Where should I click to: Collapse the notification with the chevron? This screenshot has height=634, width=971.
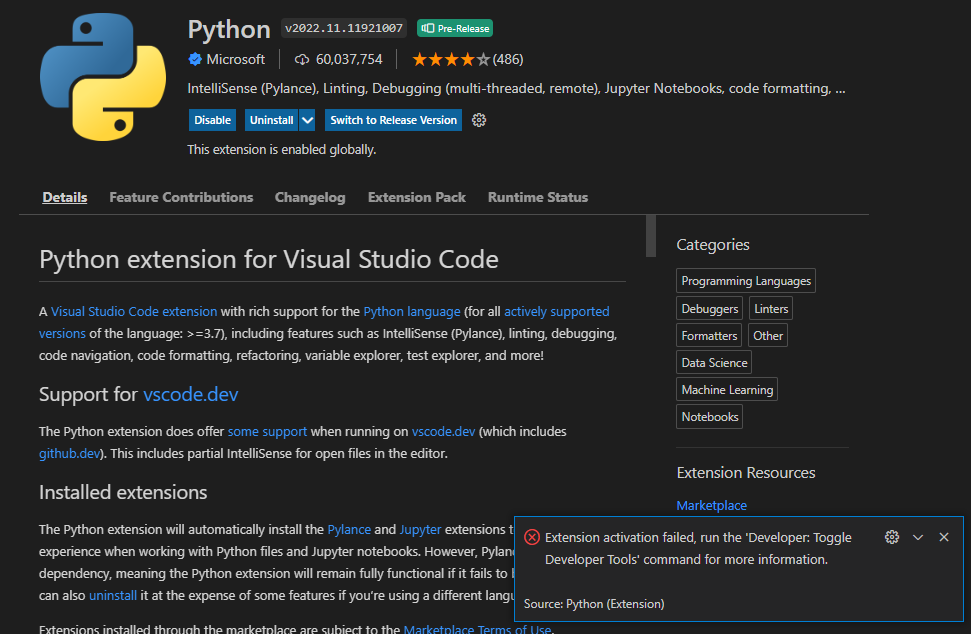coord(918,537)
